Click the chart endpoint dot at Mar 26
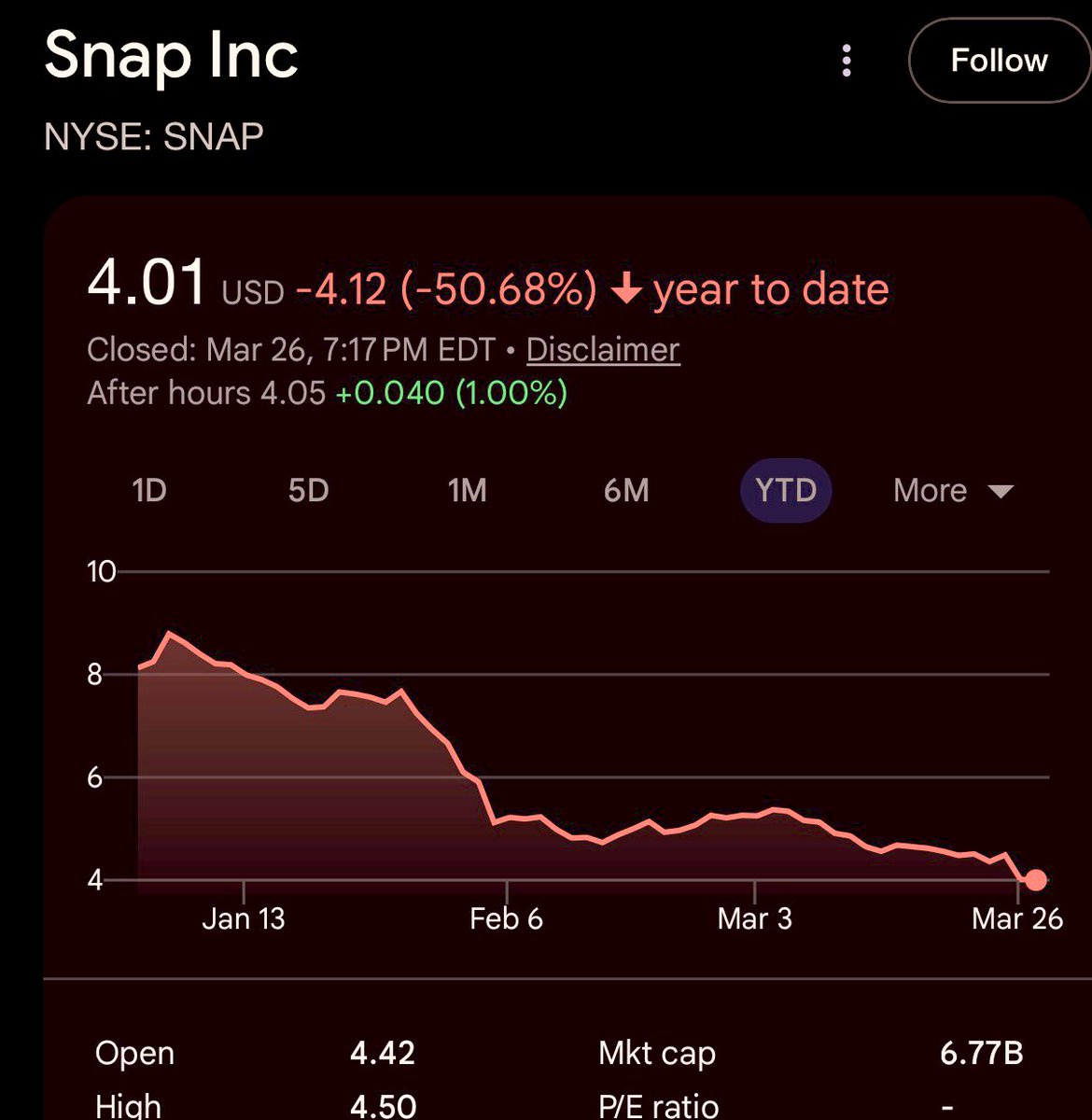The width and height of the screenshot is (1092, 1120). click(x=1035, y=879)
